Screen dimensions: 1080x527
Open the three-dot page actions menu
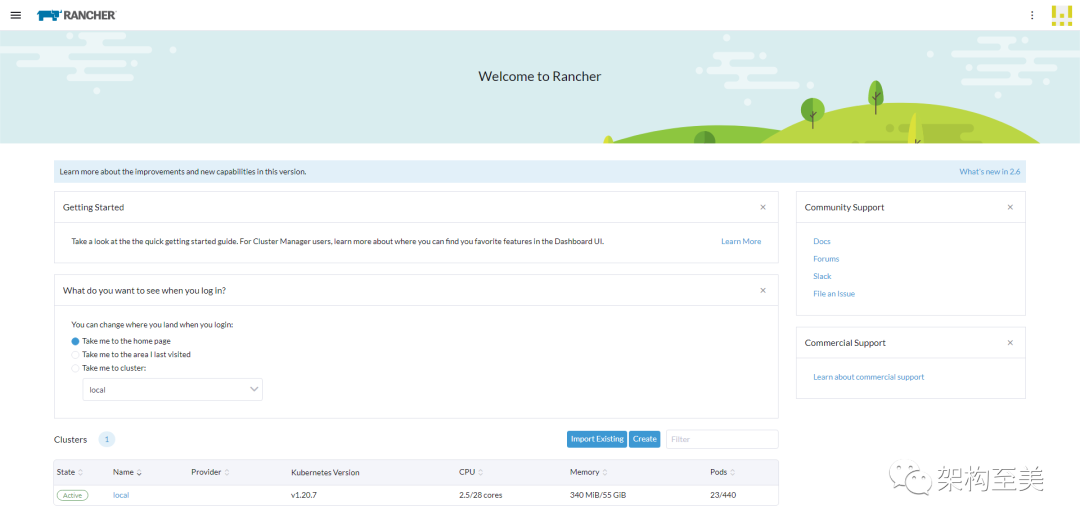pos(1032,15)
